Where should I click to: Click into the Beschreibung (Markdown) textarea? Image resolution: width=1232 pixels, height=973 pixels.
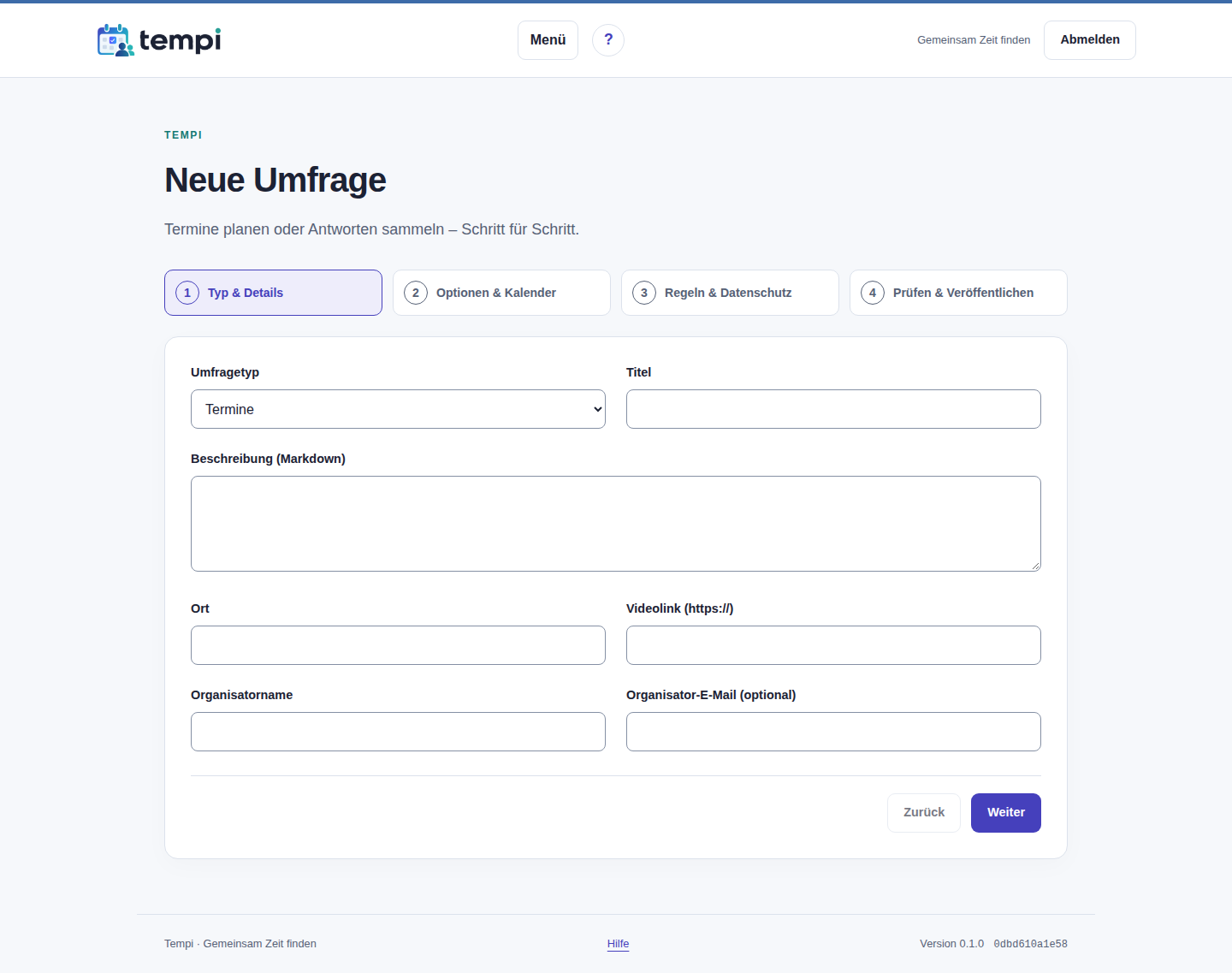coord(616,524)
